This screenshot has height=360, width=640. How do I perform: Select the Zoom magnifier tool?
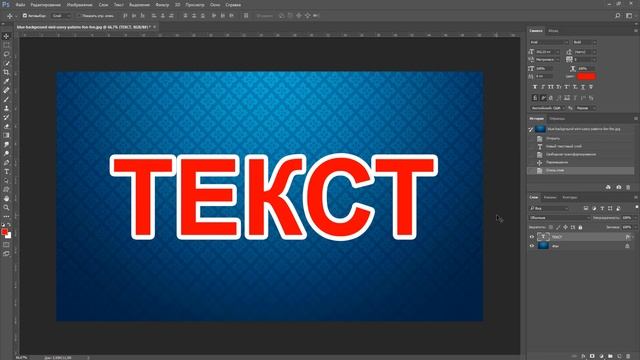click(6, 207)
